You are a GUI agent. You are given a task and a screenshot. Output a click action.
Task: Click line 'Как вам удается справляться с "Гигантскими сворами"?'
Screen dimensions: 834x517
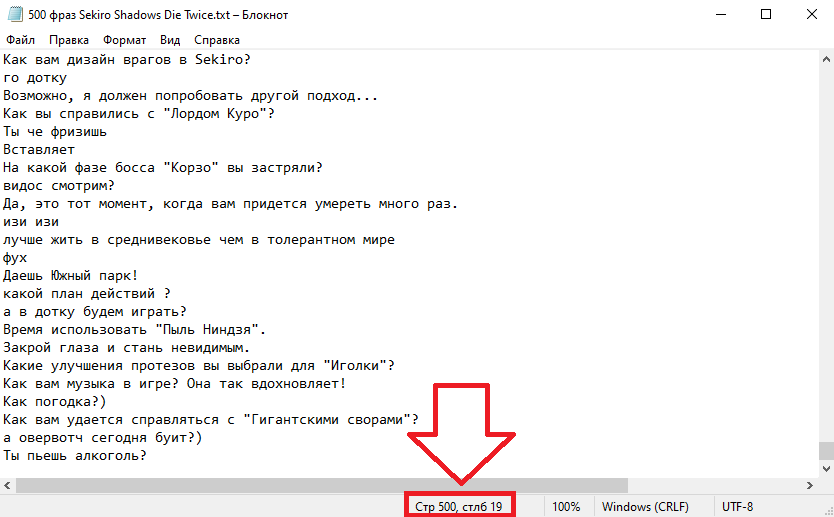pos(211,420)
